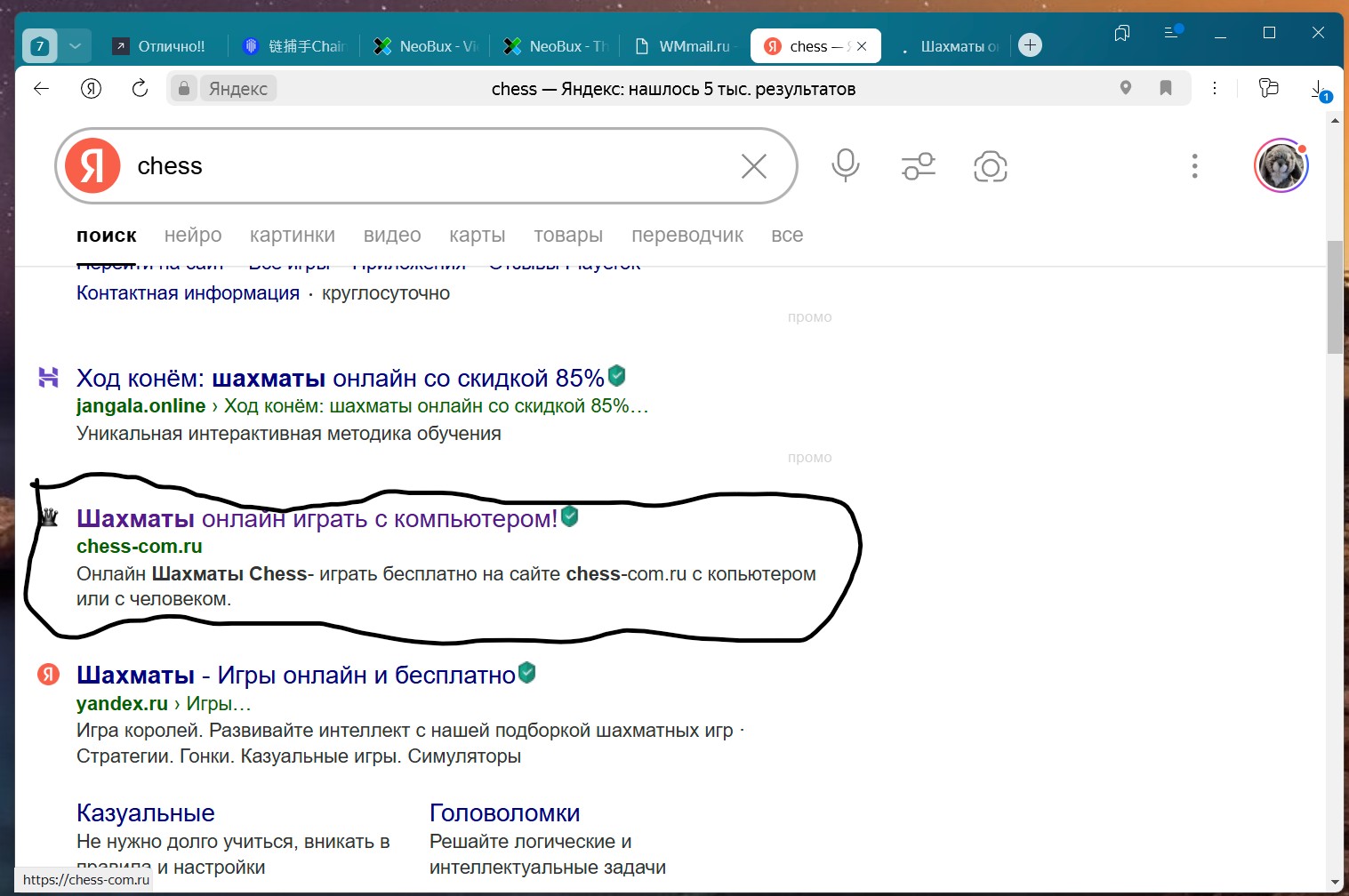Close the active chess tab
Image resolution: width=1349 pixels, height=896 pixels.
(862, 46)
